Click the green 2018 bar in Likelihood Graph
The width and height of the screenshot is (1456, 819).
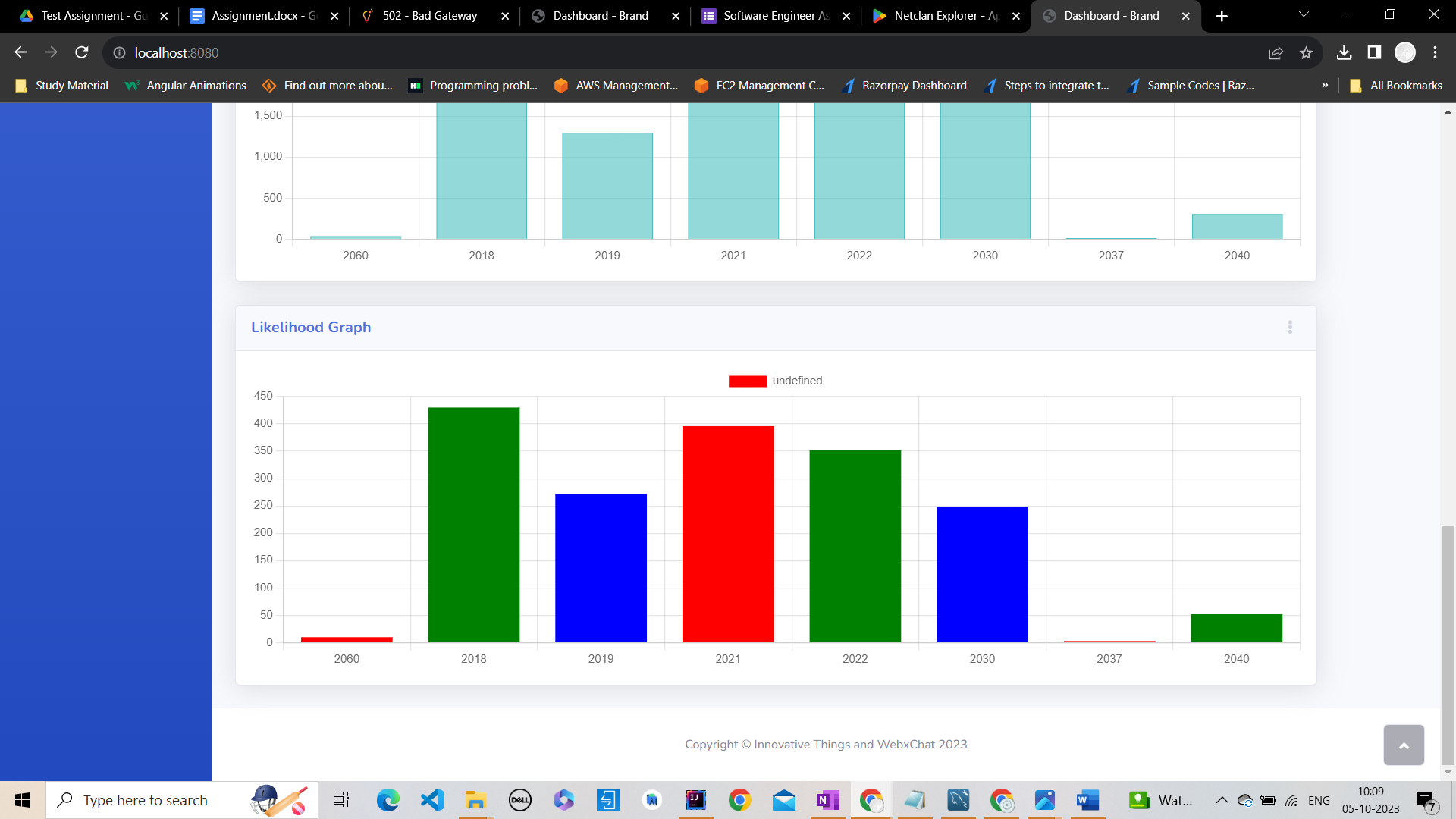[474, 525]
